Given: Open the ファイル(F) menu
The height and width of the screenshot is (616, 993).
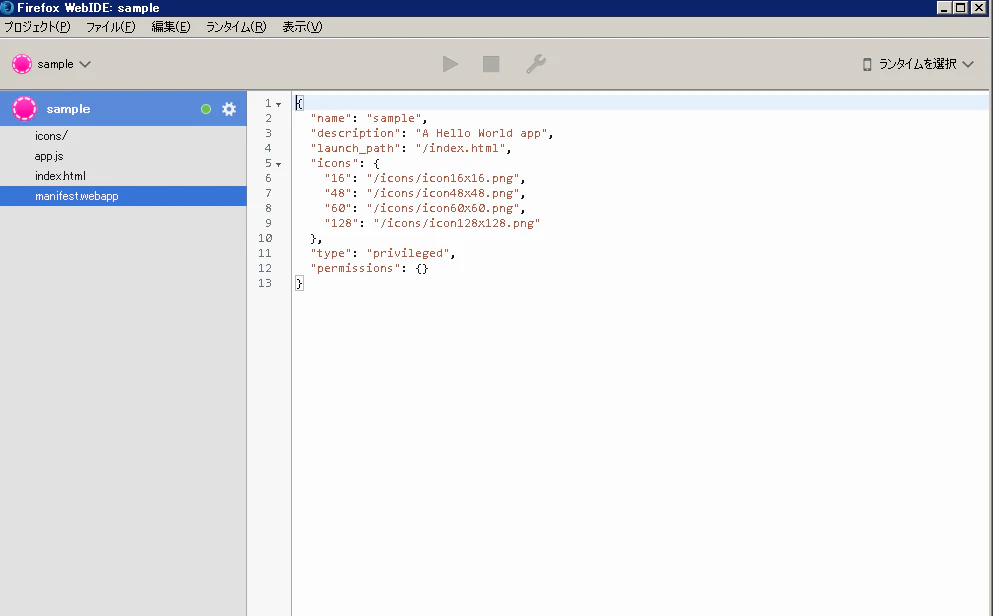Looking at the screenshot, I should pyautogui.click(x=111, y=27).
